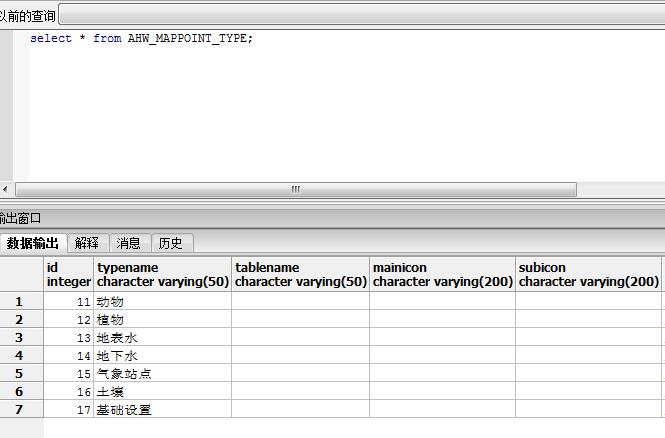Click the mainicon column header
Image resolution: width=665 pixels, height=438 pixels.
[442, 274]
